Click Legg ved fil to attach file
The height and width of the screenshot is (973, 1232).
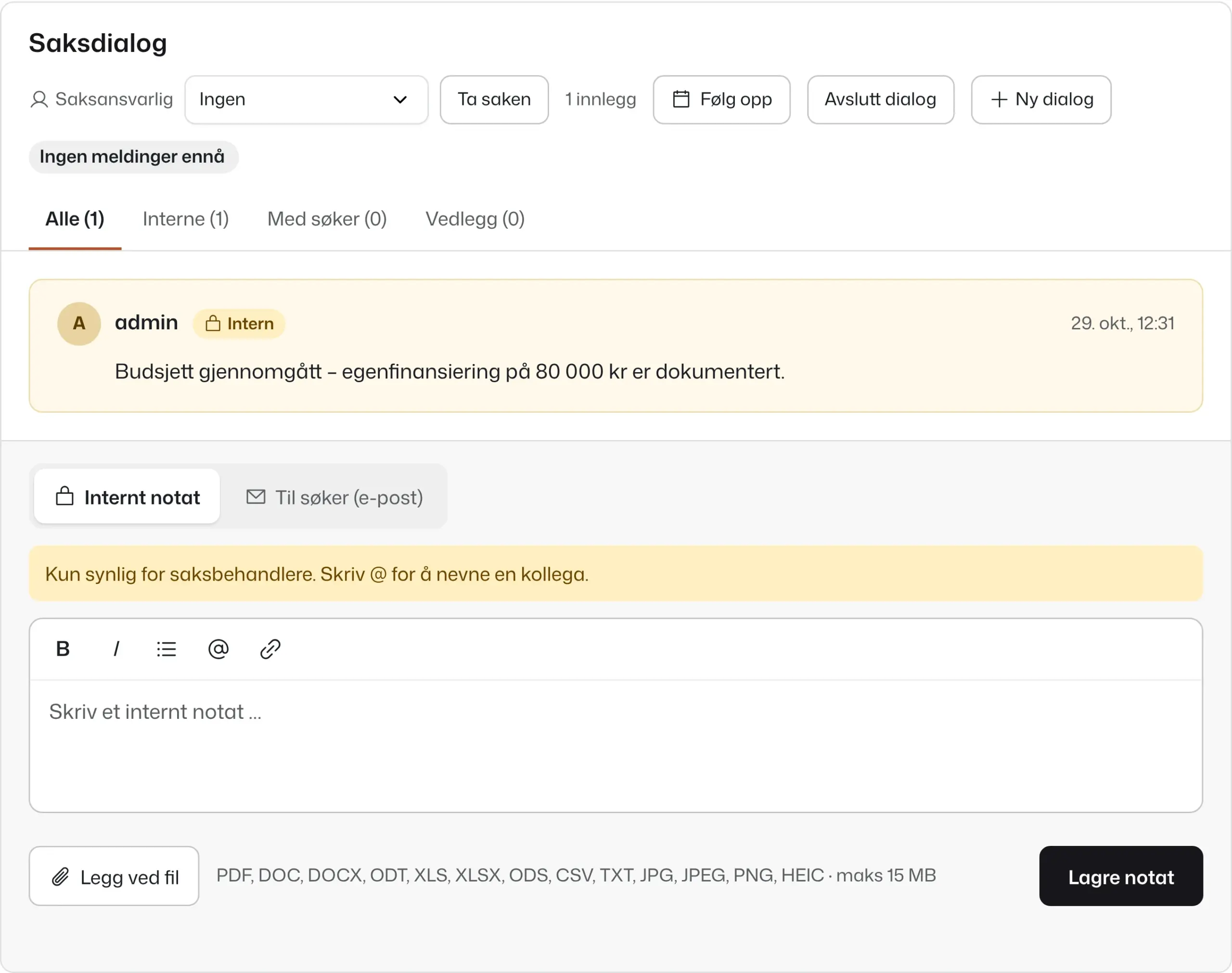[x=114, y=876]
